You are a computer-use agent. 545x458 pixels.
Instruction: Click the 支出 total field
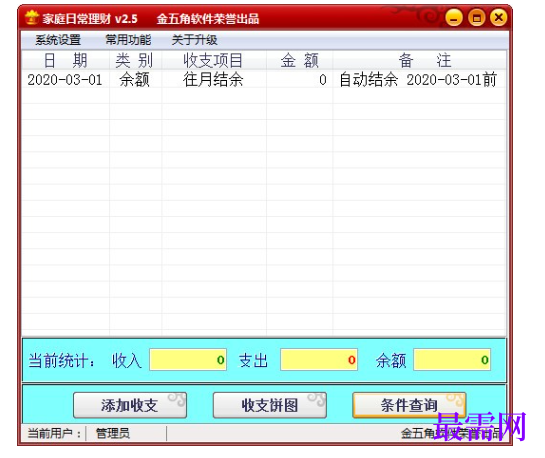[x=319, y=360]
